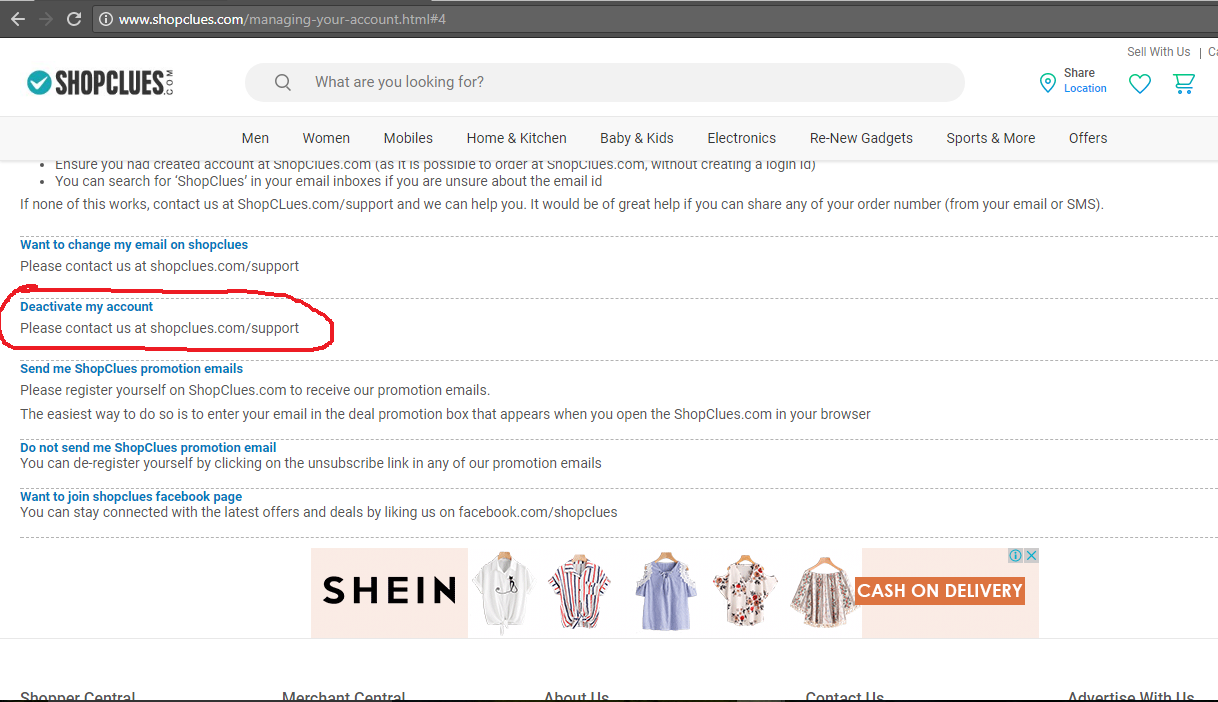Click the off-shoulder patterned top in the ad
1218x702 pixels.
click(x=822, y=591)
